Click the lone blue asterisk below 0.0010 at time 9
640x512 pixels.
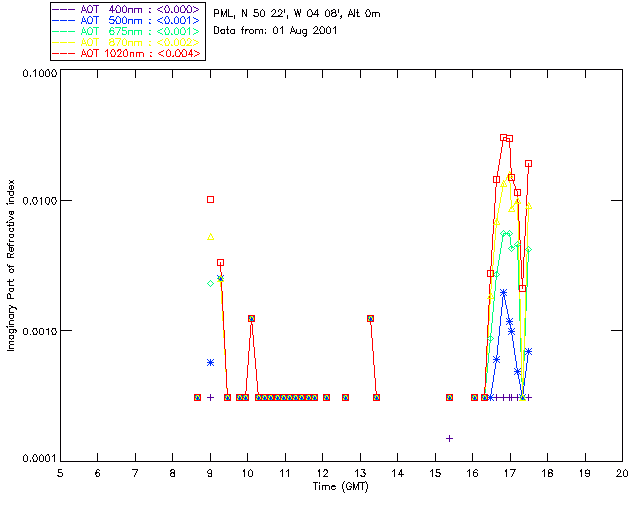point(211,363)
